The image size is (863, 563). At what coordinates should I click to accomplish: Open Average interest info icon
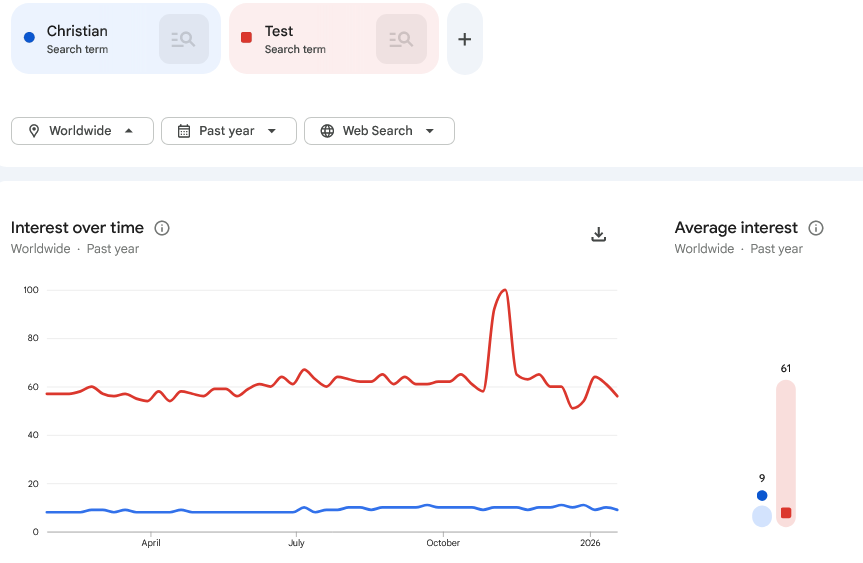816,228
